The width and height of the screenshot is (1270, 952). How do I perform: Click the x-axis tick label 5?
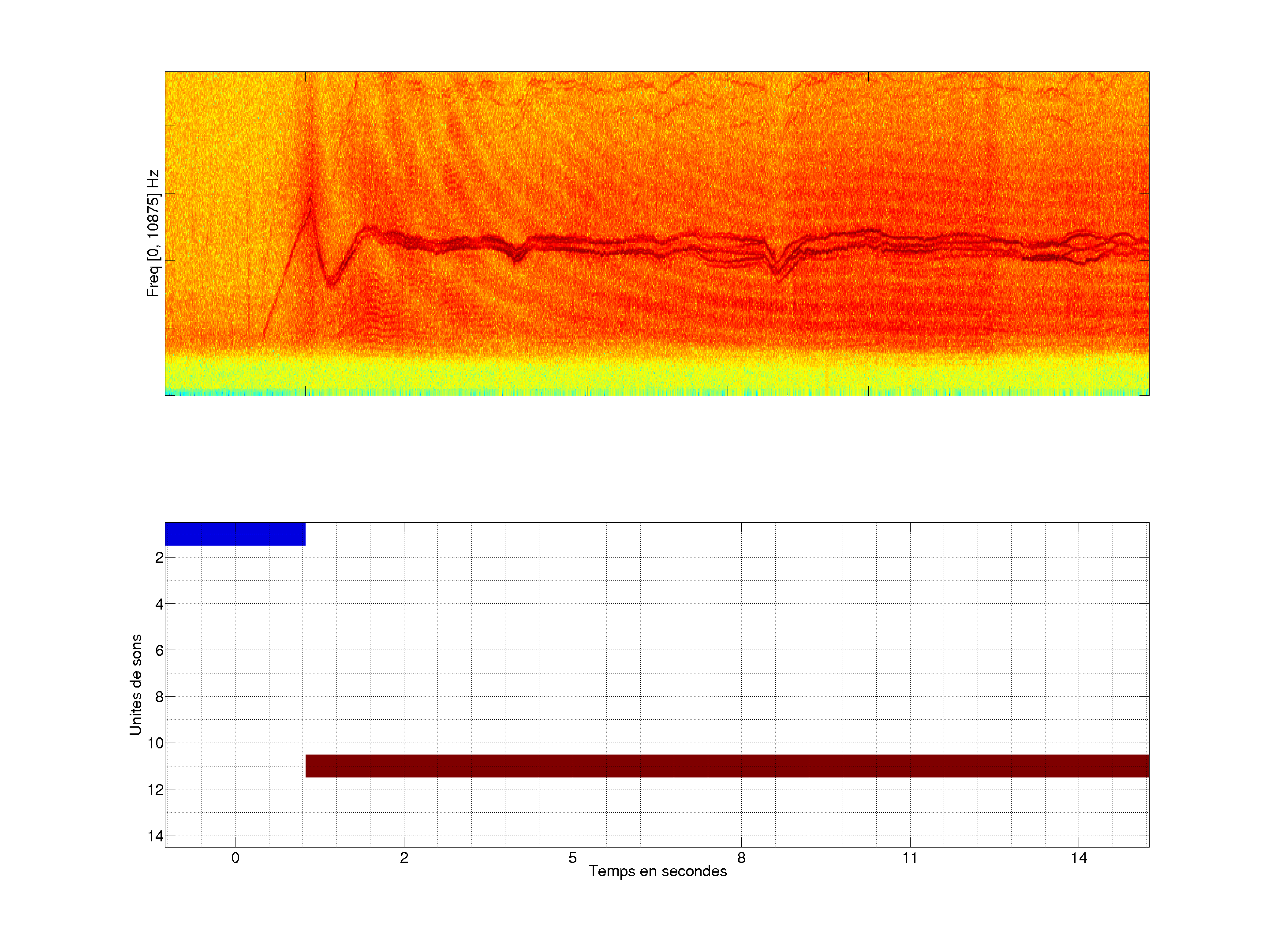572,858
